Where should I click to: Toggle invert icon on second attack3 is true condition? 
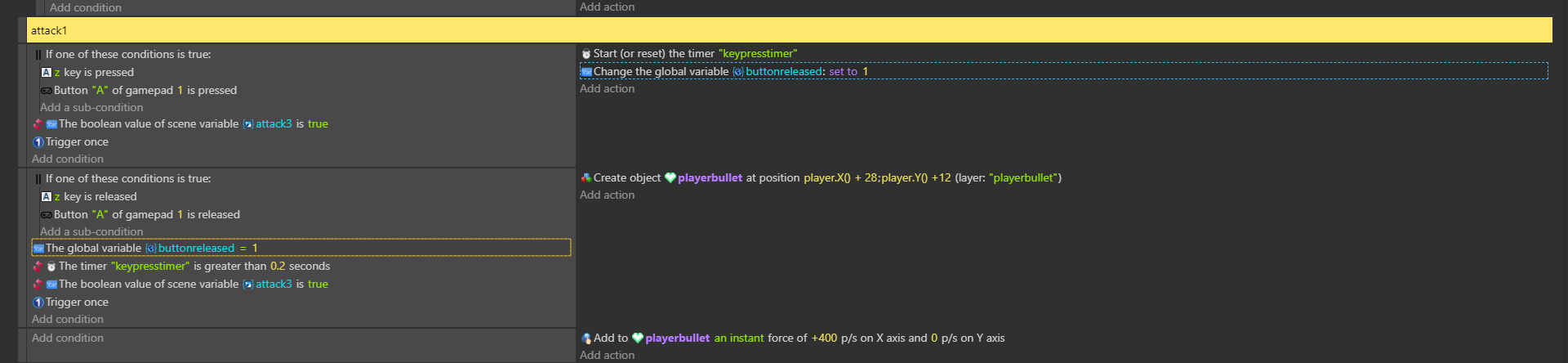[x=38, y=285]
